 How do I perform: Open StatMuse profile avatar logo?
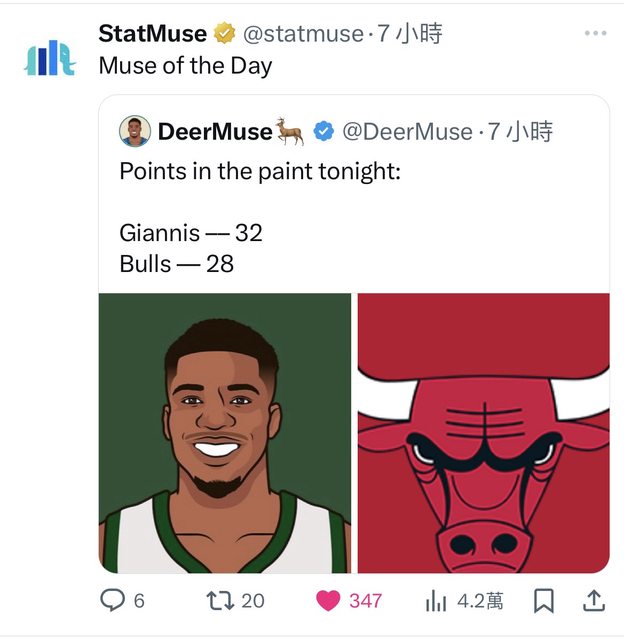tap(50, 58)
